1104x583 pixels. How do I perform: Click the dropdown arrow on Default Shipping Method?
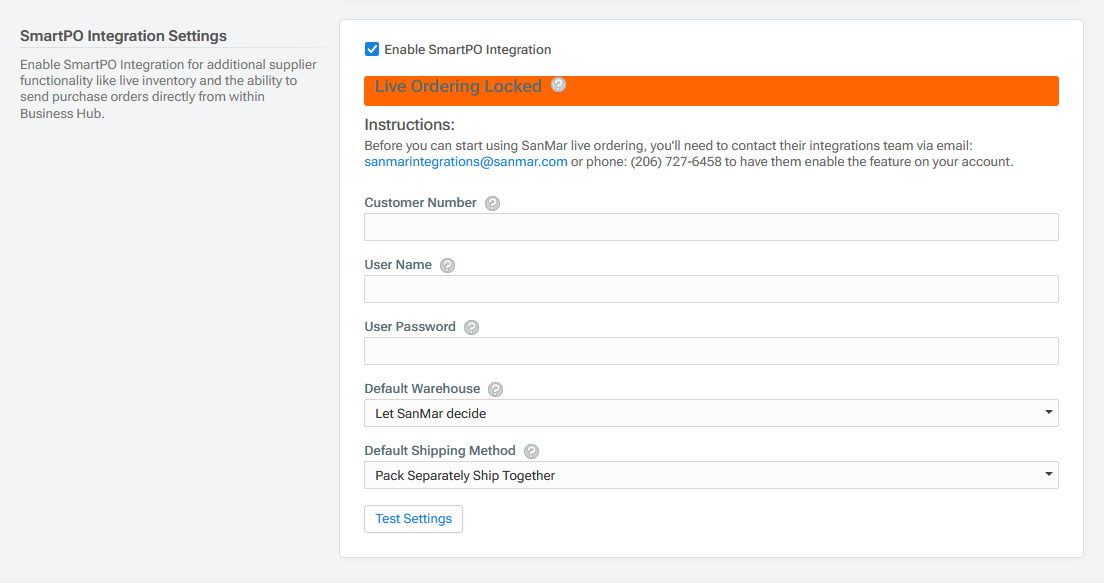pyautogui.click(x=1048, y=474)
